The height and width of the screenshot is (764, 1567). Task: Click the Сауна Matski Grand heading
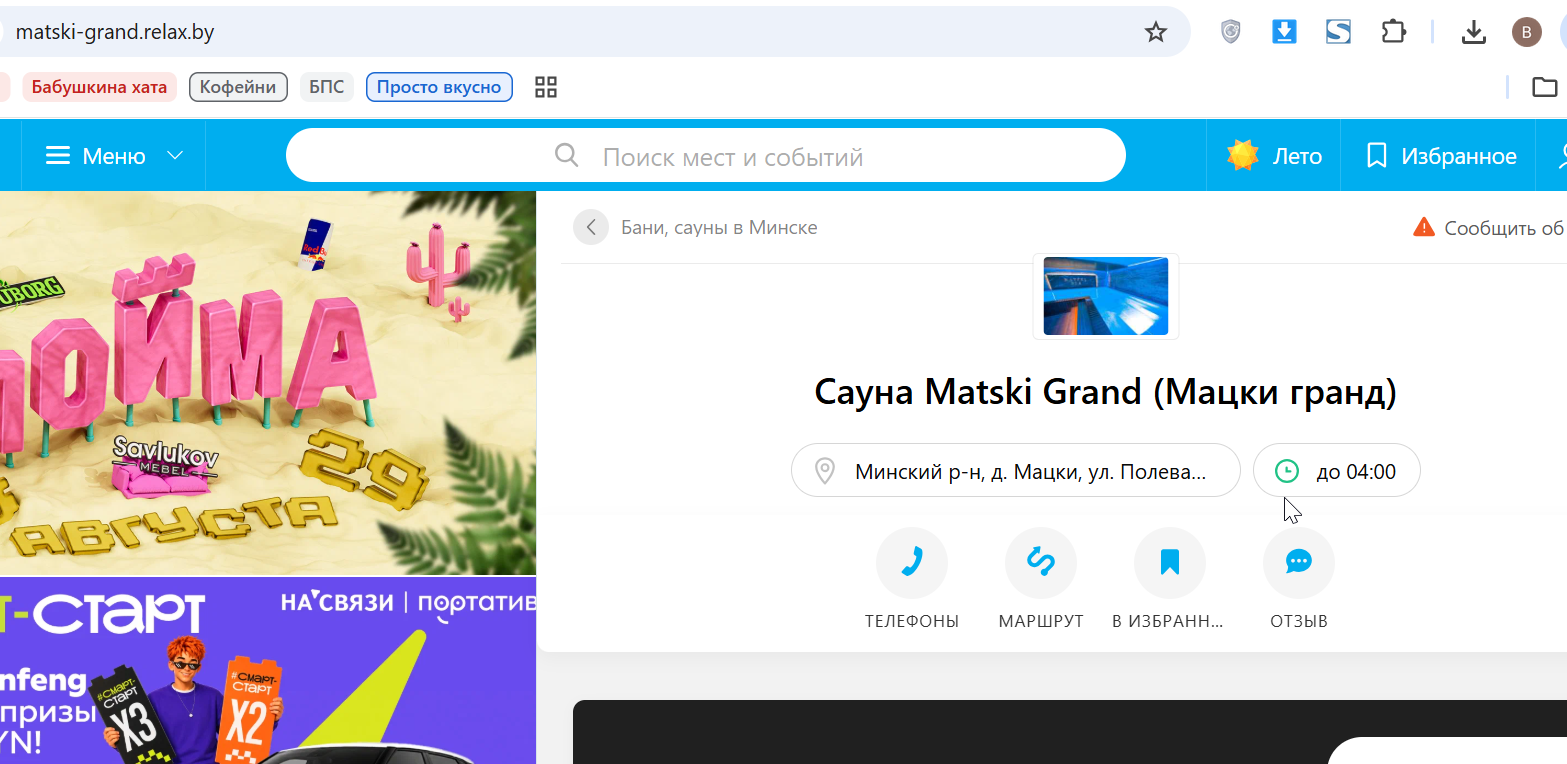pos(1105,391)
